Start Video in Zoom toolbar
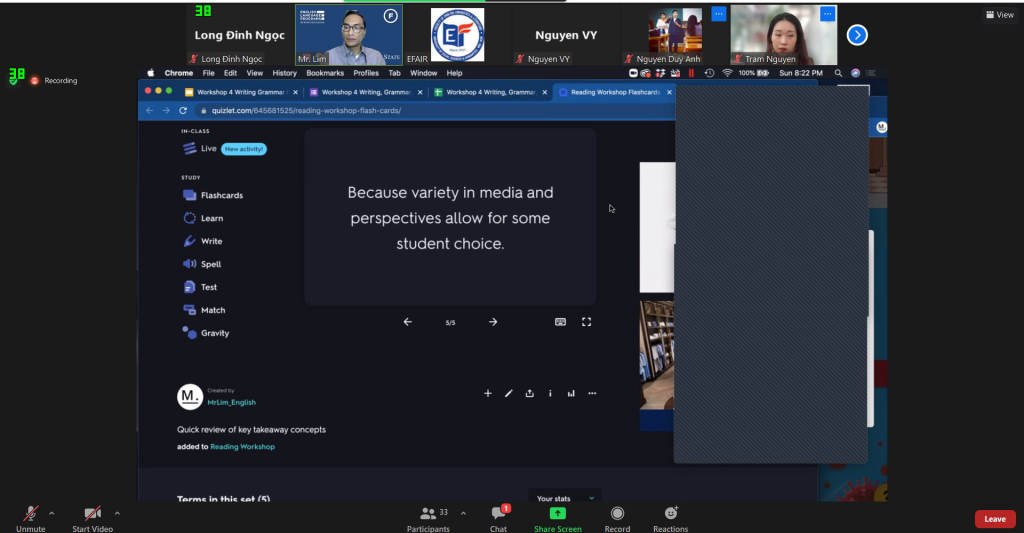1024x533 pixels. pyautogui.click(x=93, y=519)
